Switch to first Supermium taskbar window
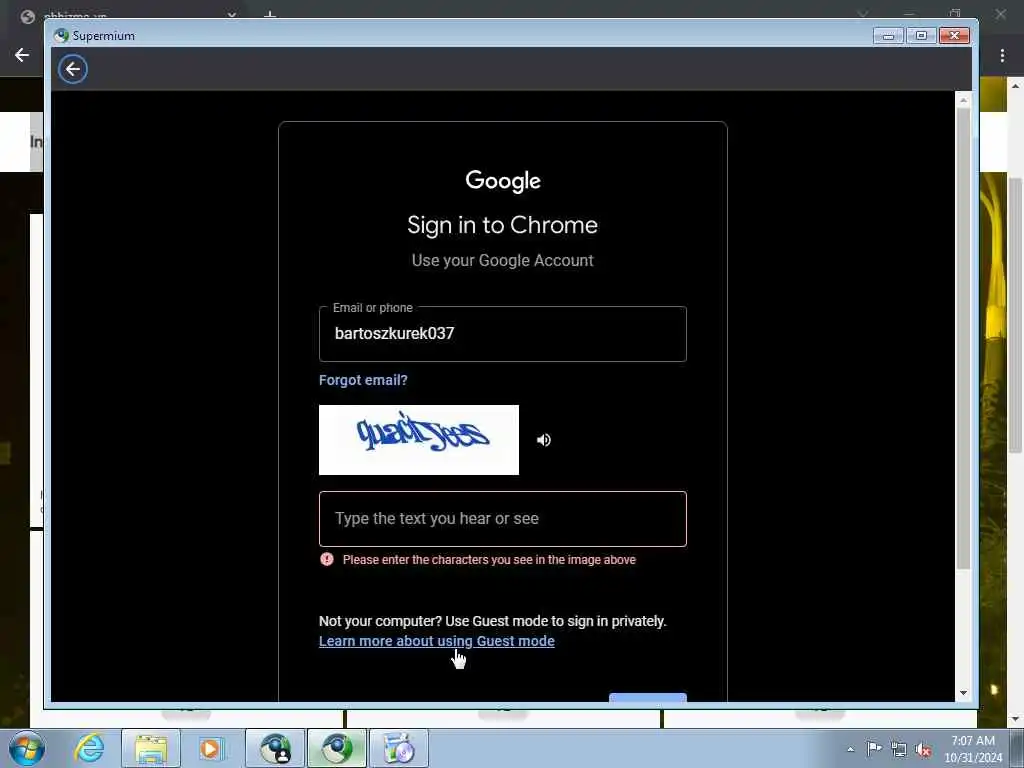 pyautogui.click(x=275, y=748)
